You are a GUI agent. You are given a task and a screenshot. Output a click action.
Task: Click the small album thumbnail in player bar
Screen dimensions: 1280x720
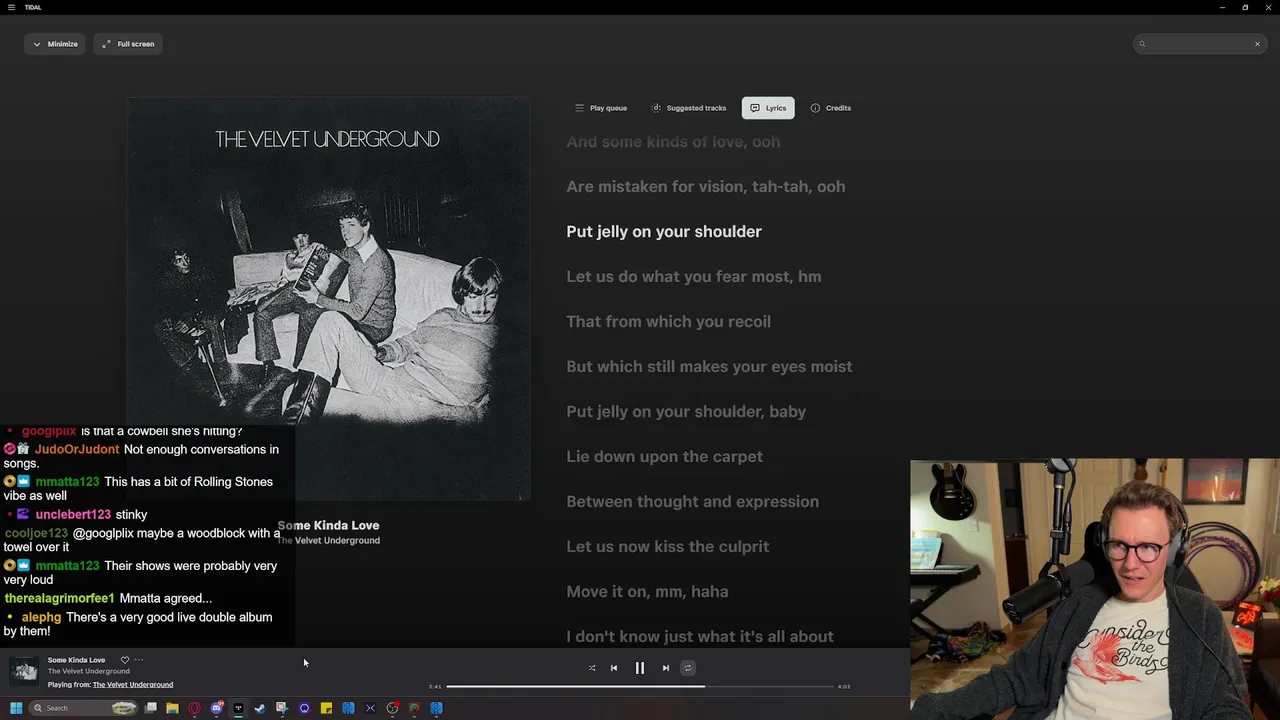click(25, 669)
